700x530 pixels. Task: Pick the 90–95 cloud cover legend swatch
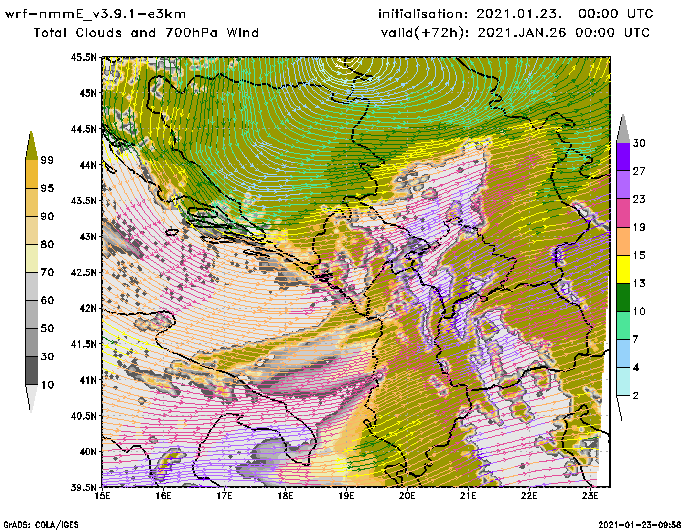(31, 202)
